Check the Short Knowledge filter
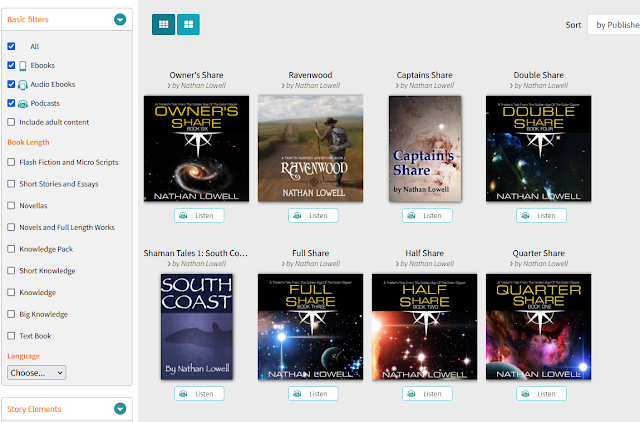Viewport: 640px width, 422px height. pos(11,271)
